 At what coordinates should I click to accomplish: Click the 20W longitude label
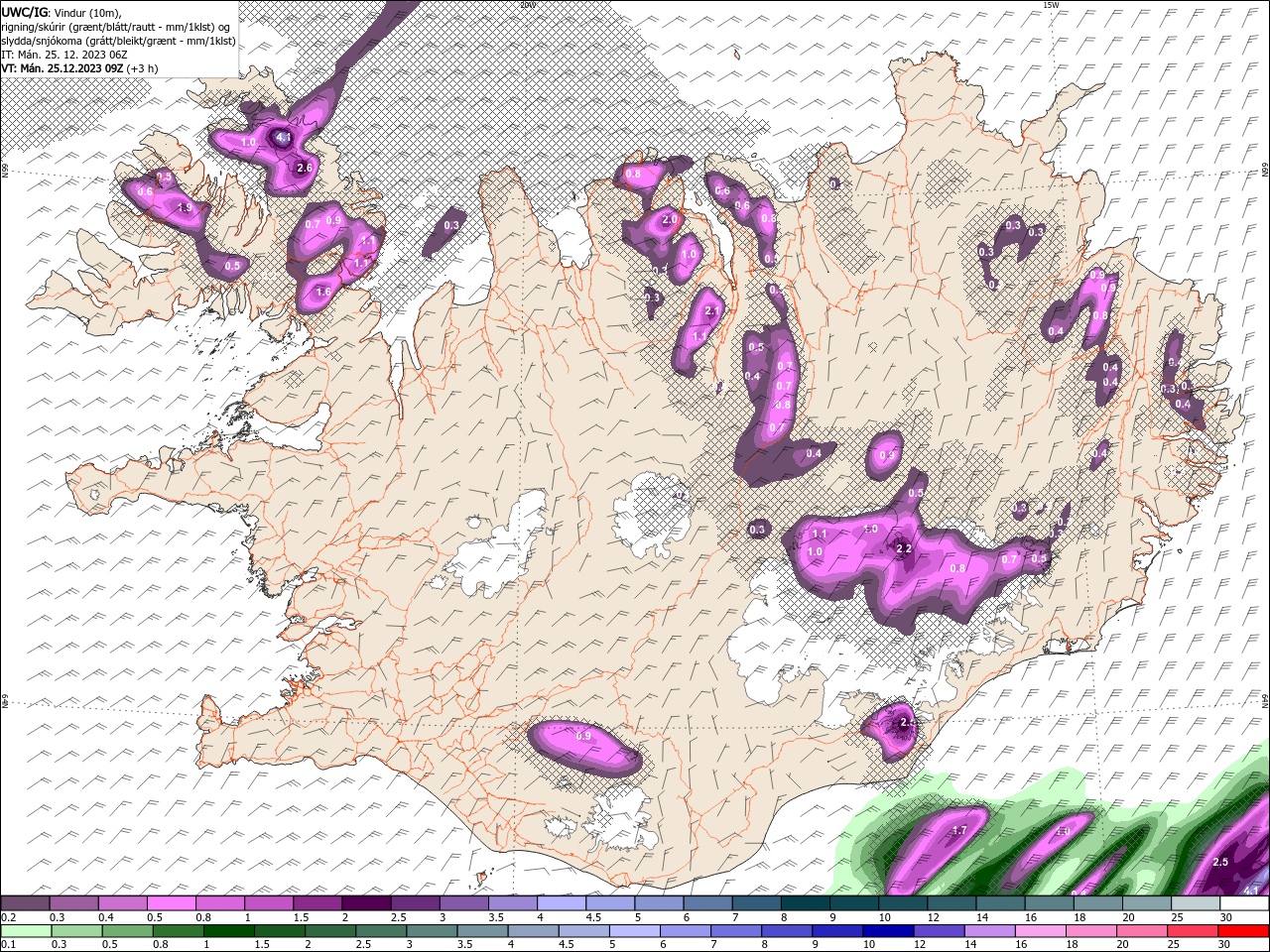click(528, 4)
